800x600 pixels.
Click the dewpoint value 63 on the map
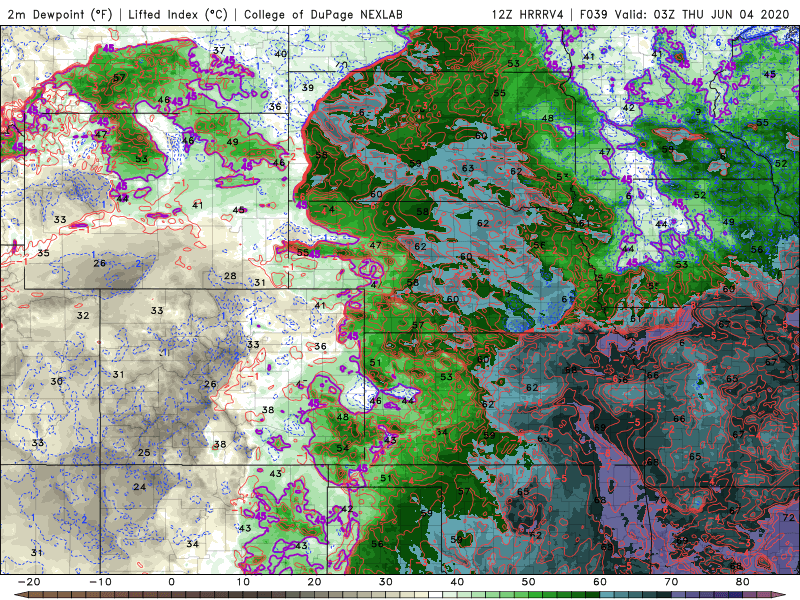[x=468, y=168]
